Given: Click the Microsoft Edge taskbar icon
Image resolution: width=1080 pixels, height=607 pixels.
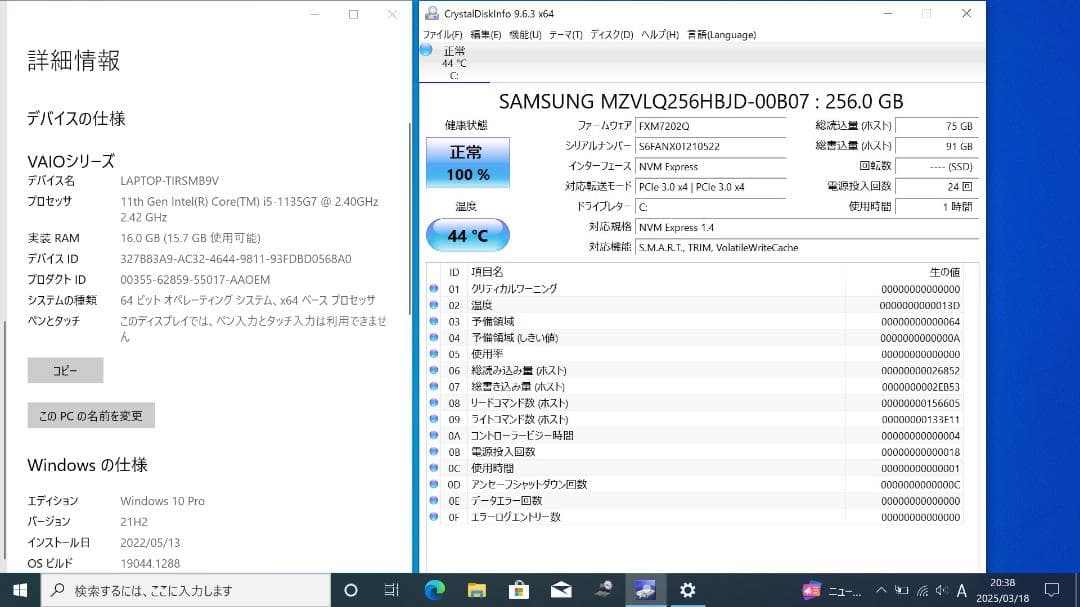Looking at the screenshot, I should click(x=435, y=590).
